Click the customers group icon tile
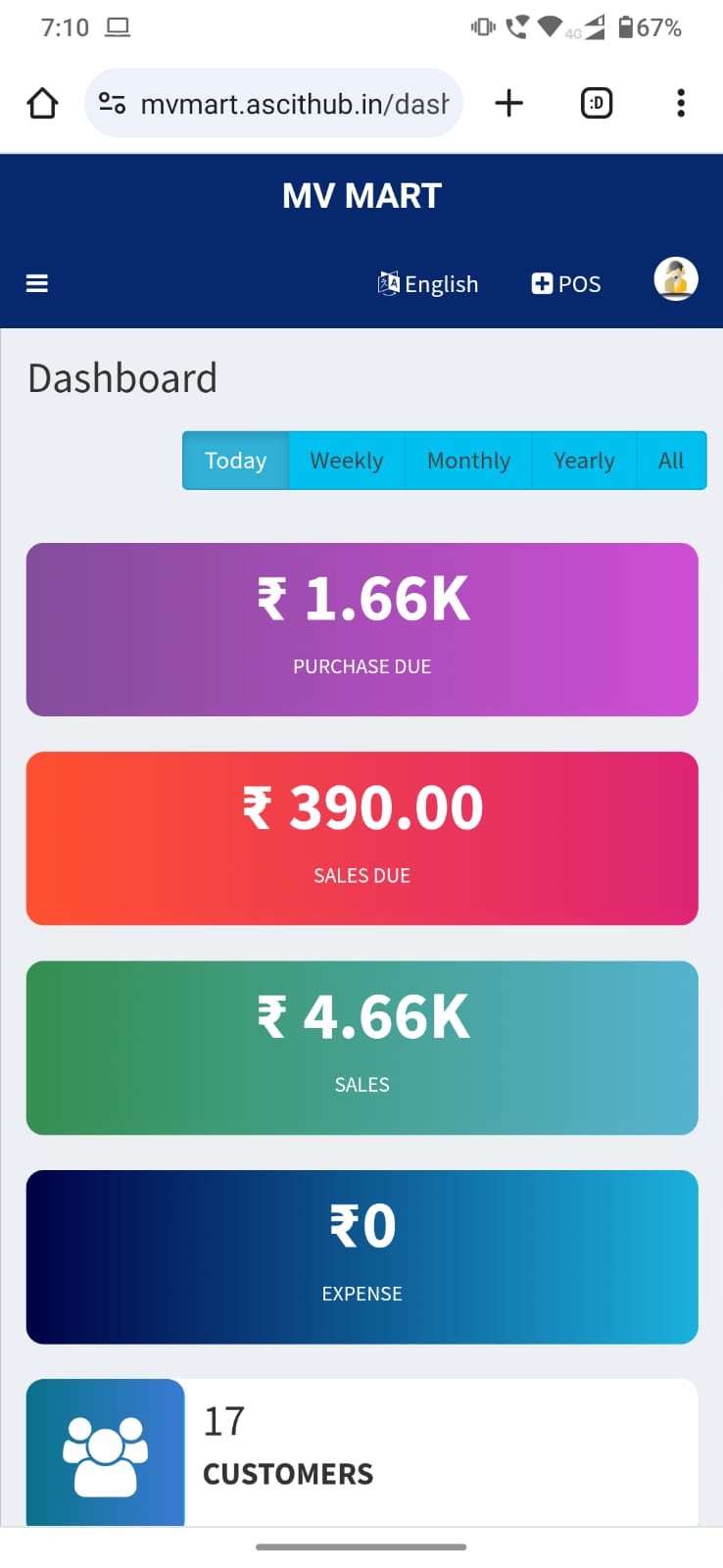723x1568 pixels. pos(106,1452)
